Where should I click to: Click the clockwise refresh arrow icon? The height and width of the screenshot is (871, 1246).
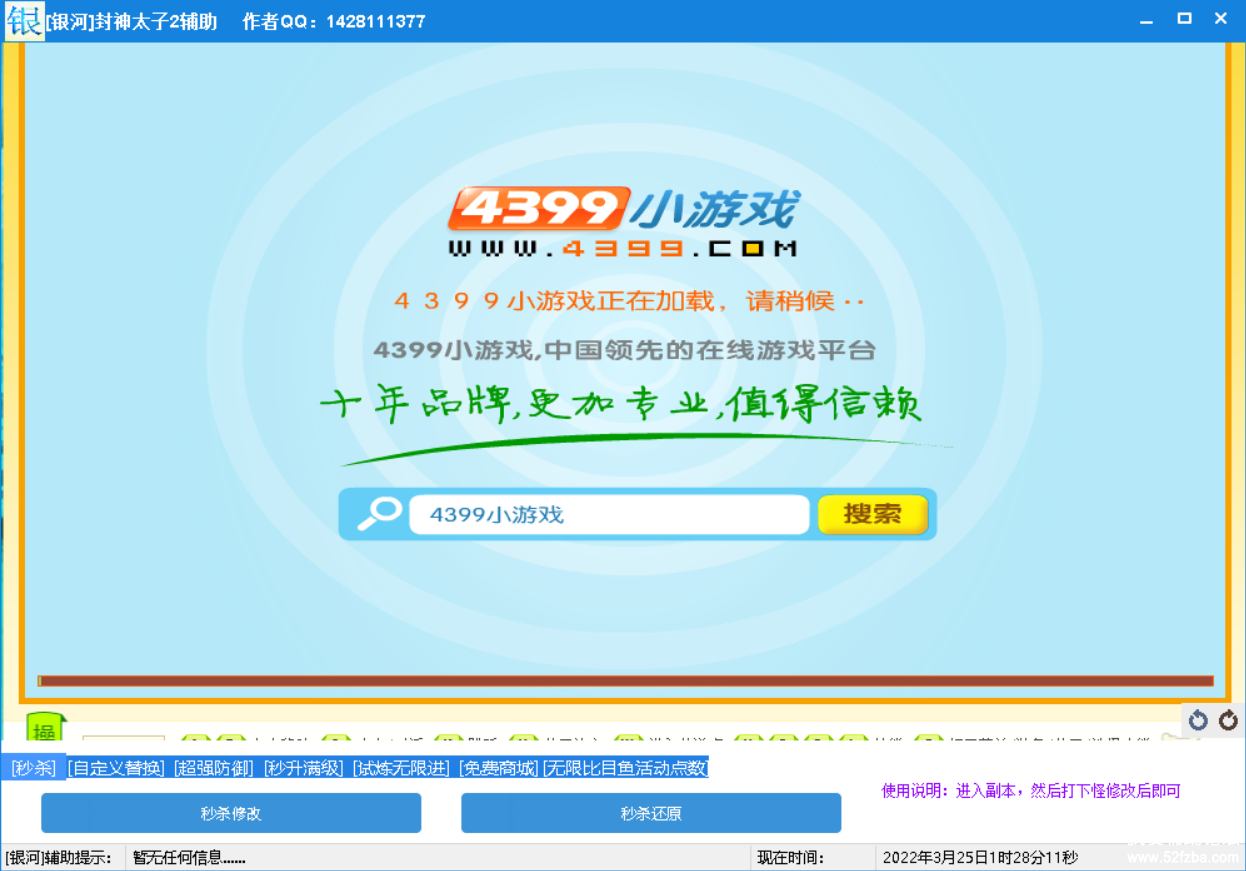click(x=1228, y=720)
